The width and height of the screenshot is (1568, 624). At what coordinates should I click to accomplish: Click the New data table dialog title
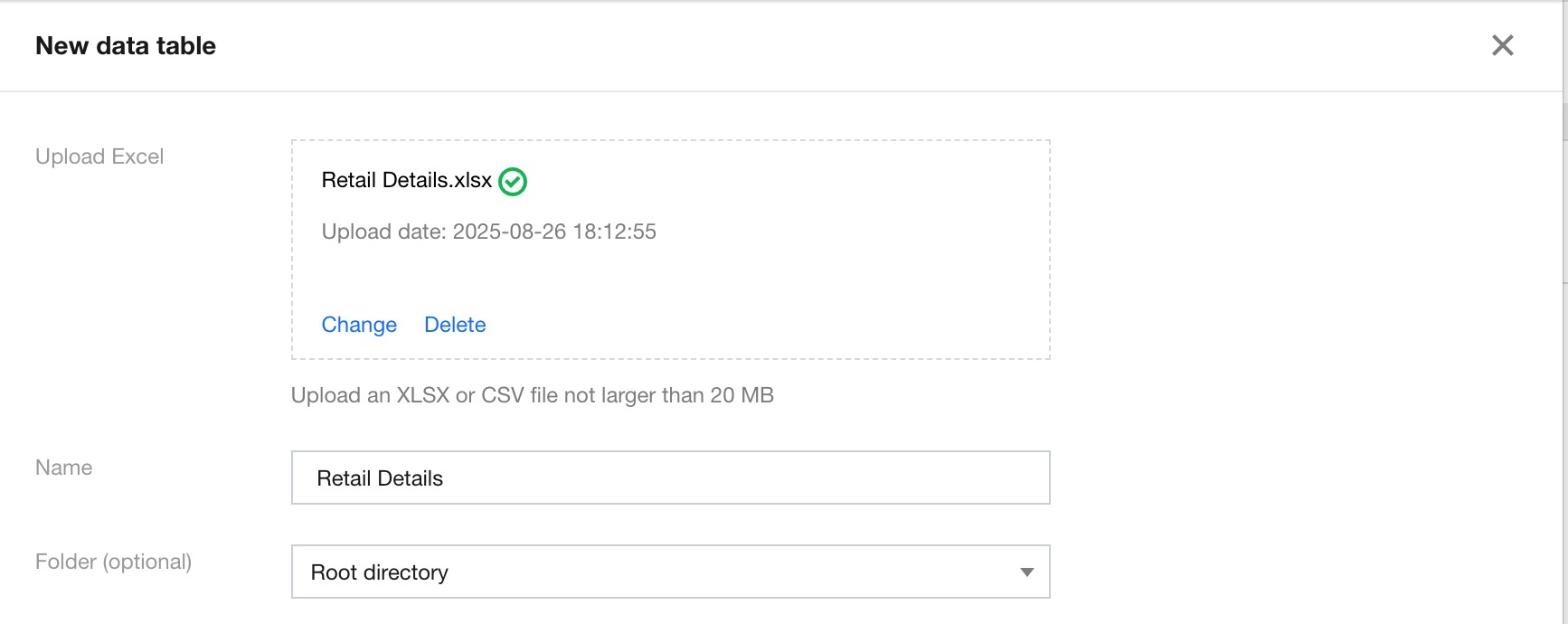point(126,46)
